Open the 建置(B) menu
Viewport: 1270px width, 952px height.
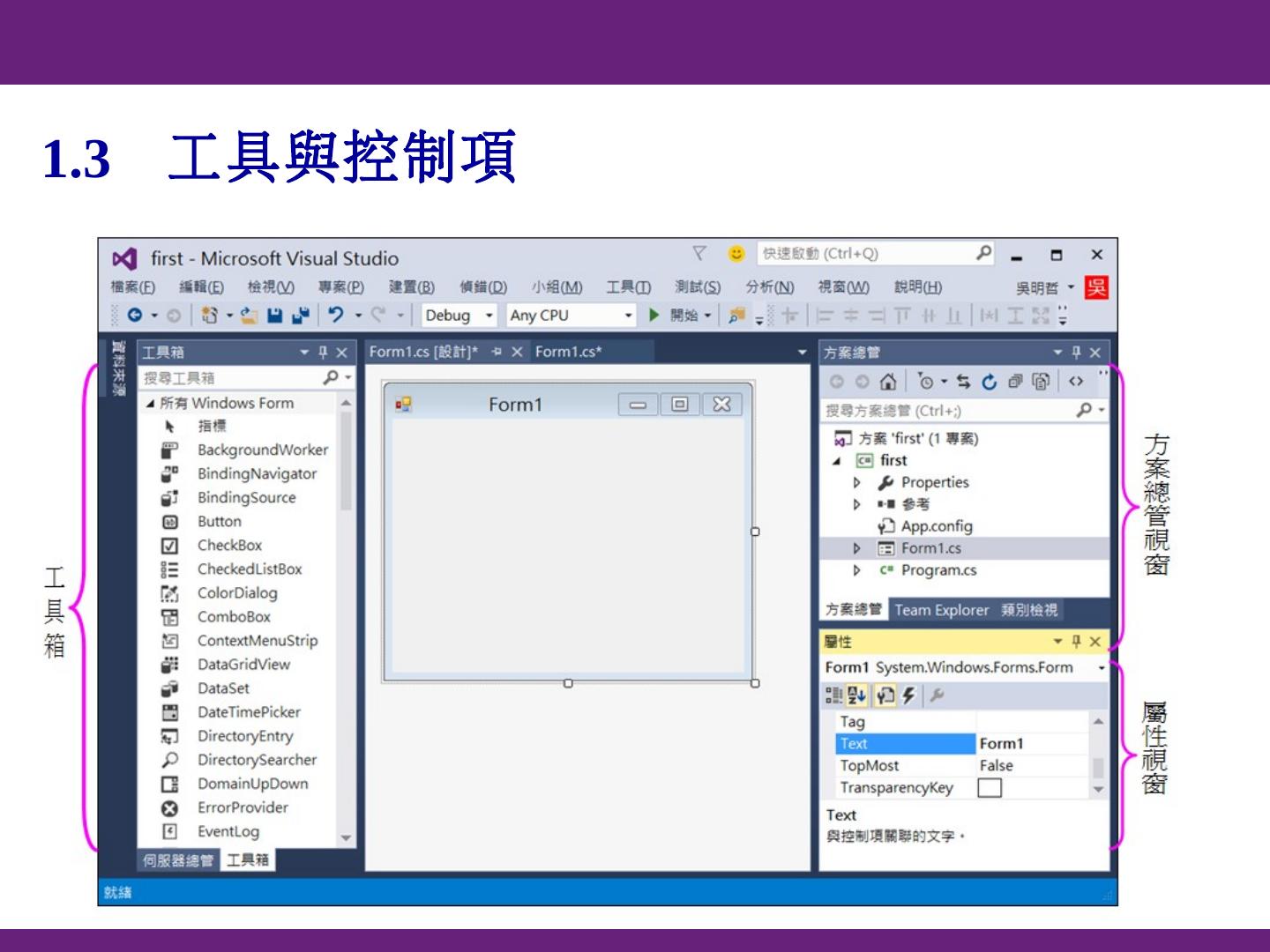[412, 287]
